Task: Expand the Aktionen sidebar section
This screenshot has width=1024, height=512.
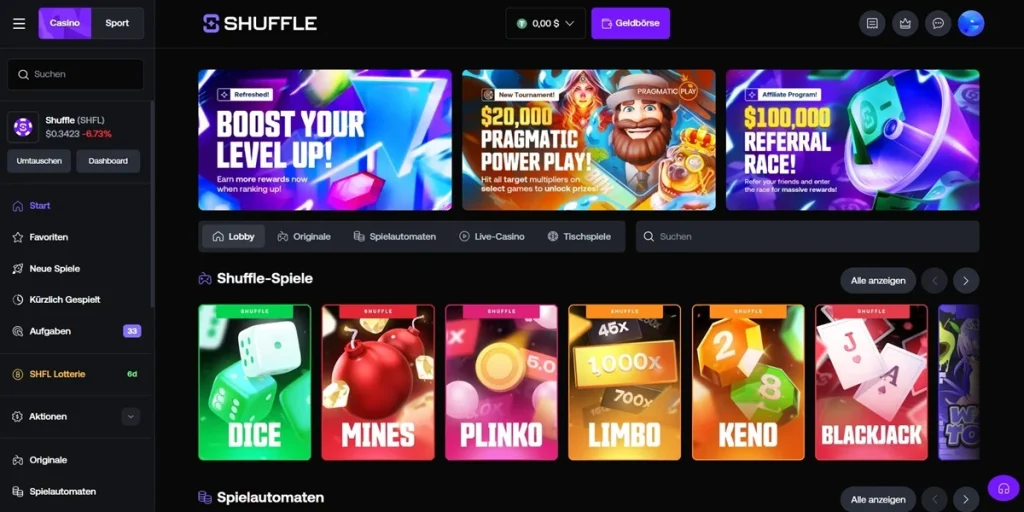Action: click(131, 417)
